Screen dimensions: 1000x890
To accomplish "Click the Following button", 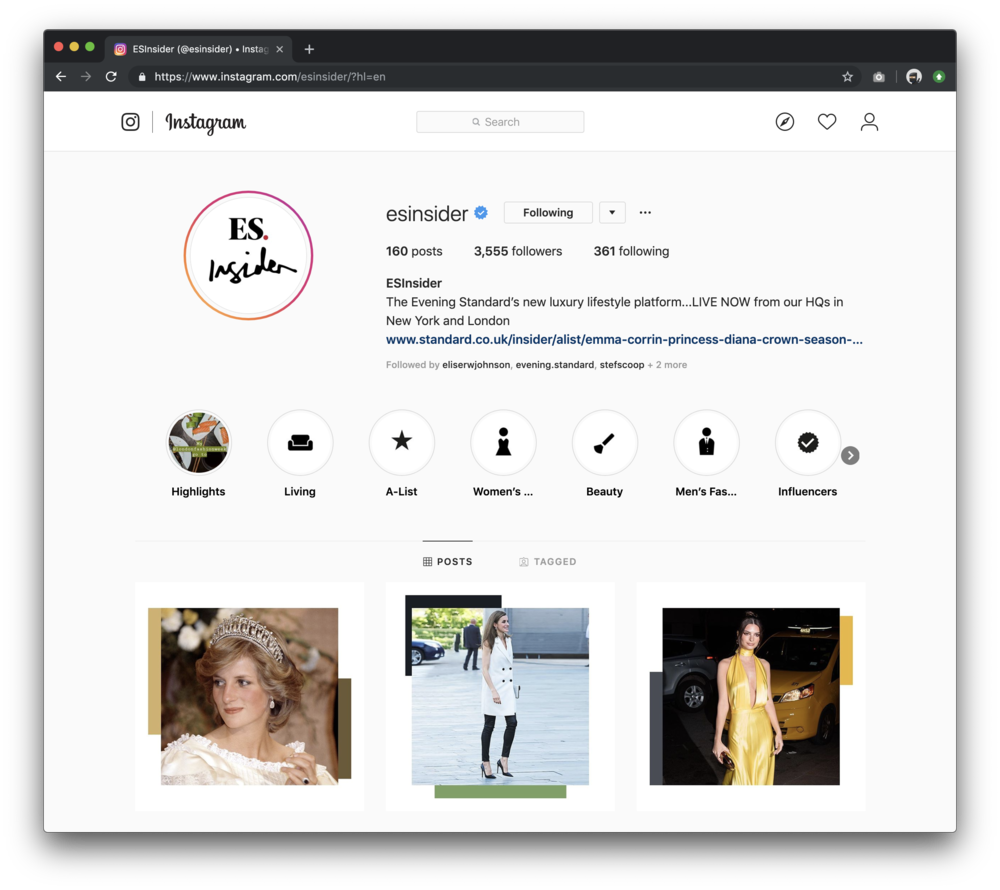I will tap(548, 212).
